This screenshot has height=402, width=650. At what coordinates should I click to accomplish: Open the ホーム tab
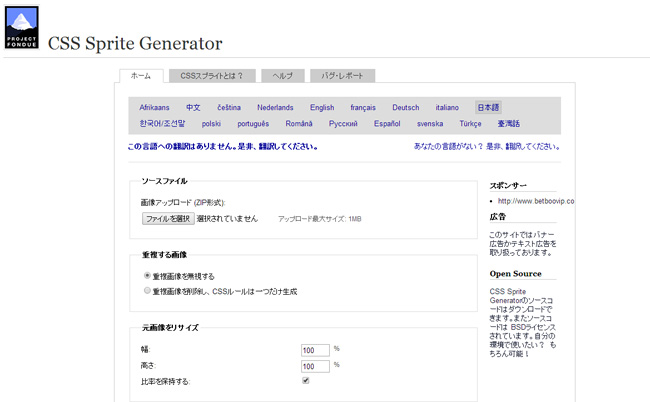pos(141,76)
